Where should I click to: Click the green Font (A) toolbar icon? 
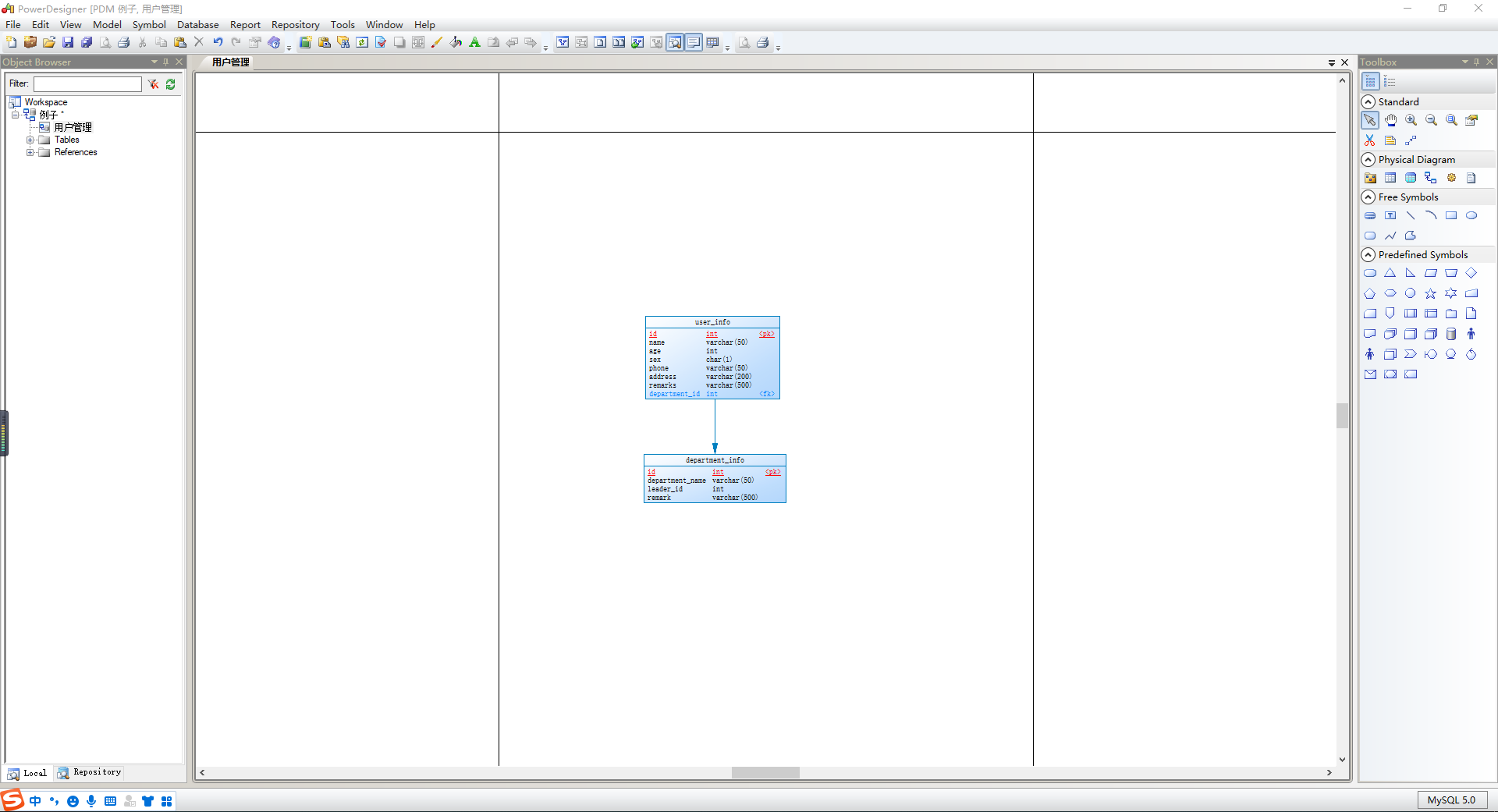click(475, 42)
